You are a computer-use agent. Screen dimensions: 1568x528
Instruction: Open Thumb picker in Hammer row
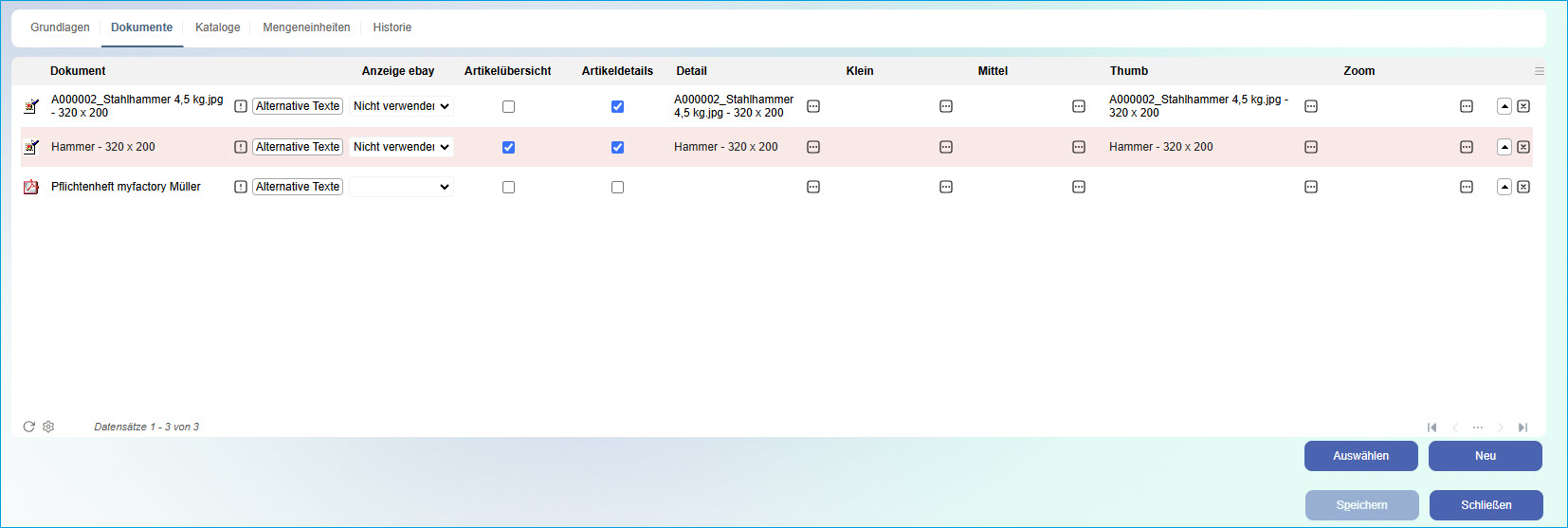click(1311, 147)
